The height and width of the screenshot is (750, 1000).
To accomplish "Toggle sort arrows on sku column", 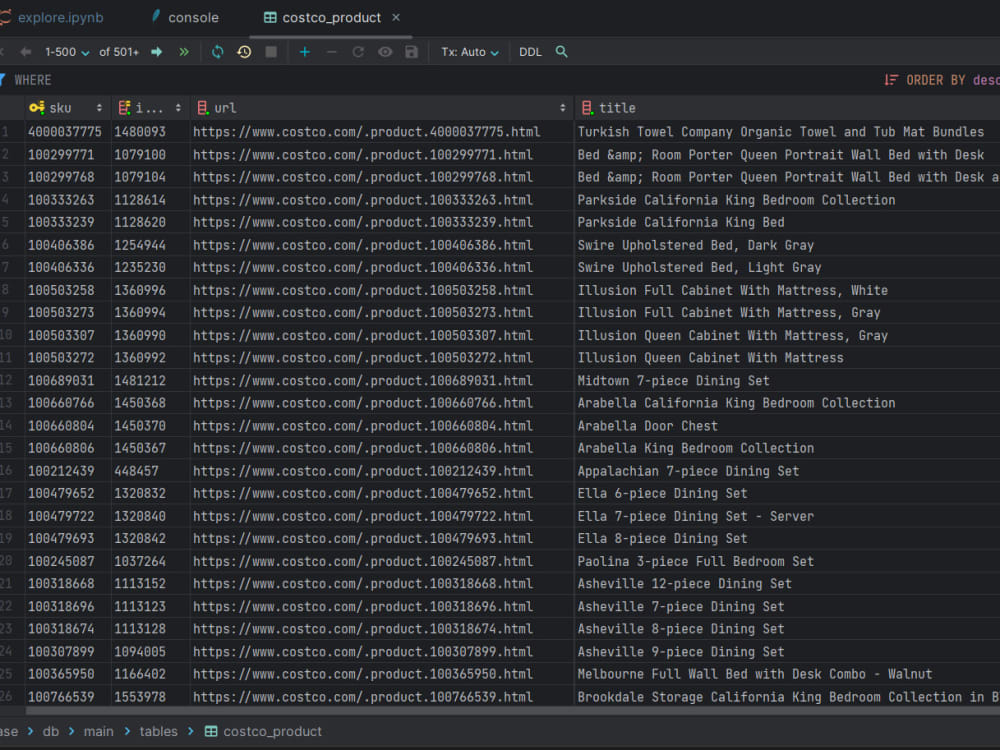I will coord(99,108).
